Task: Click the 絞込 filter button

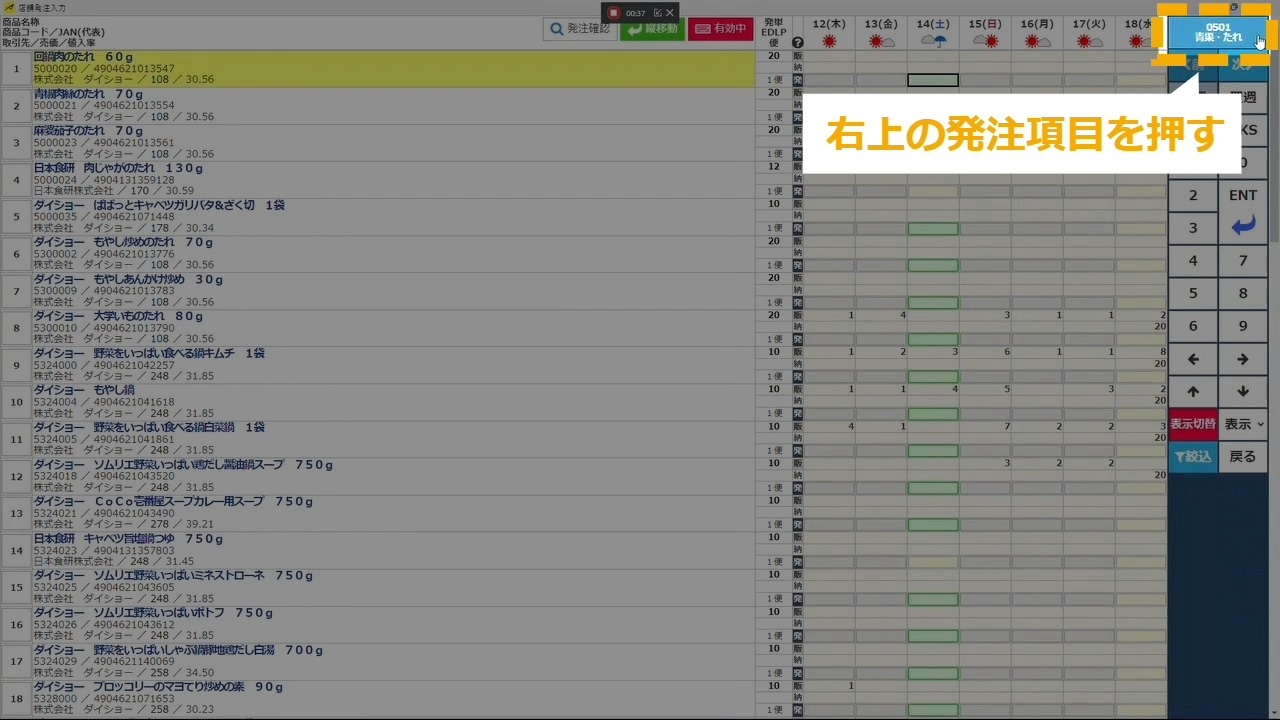Action: [x=1193, y=456]
